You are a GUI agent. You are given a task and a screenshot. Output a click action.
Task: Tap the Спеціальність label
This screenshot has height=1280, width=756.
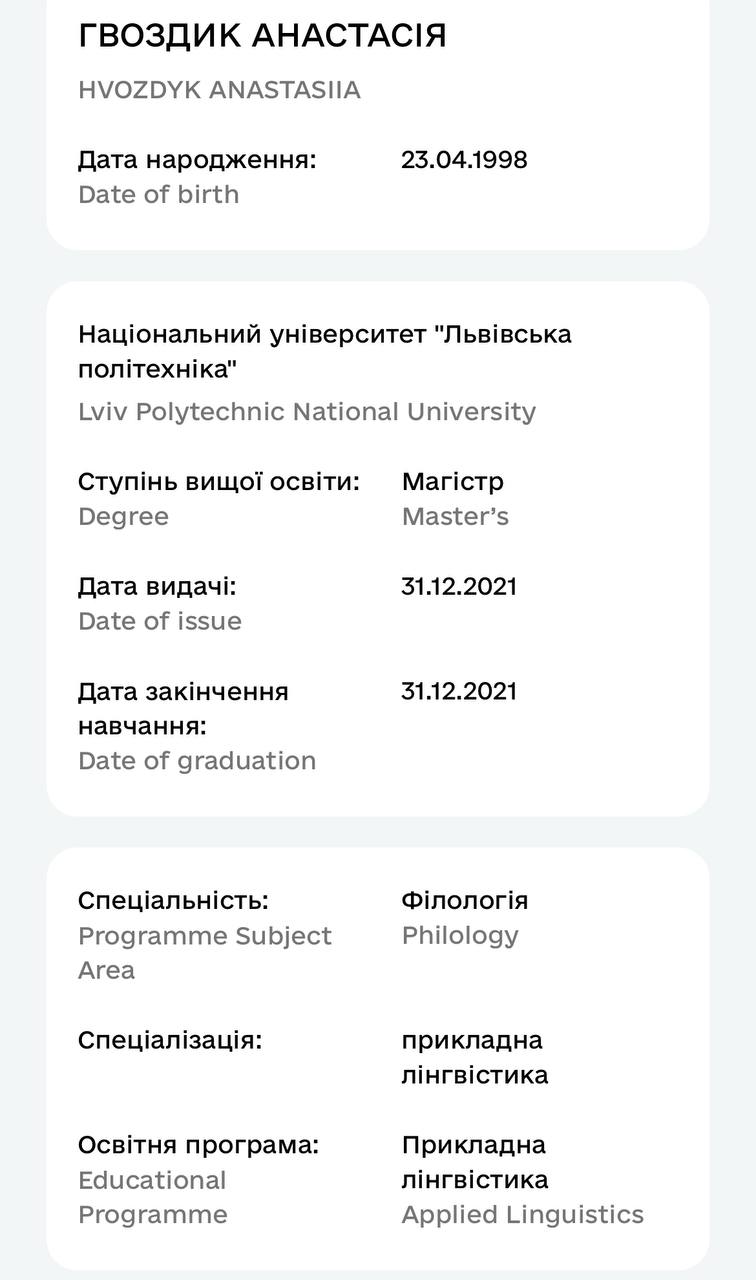point(173,900)
